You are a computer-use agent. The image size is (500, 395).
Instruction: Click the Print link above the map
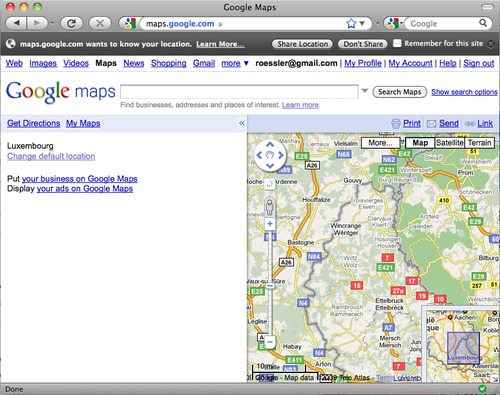click(x=412, y=124)
